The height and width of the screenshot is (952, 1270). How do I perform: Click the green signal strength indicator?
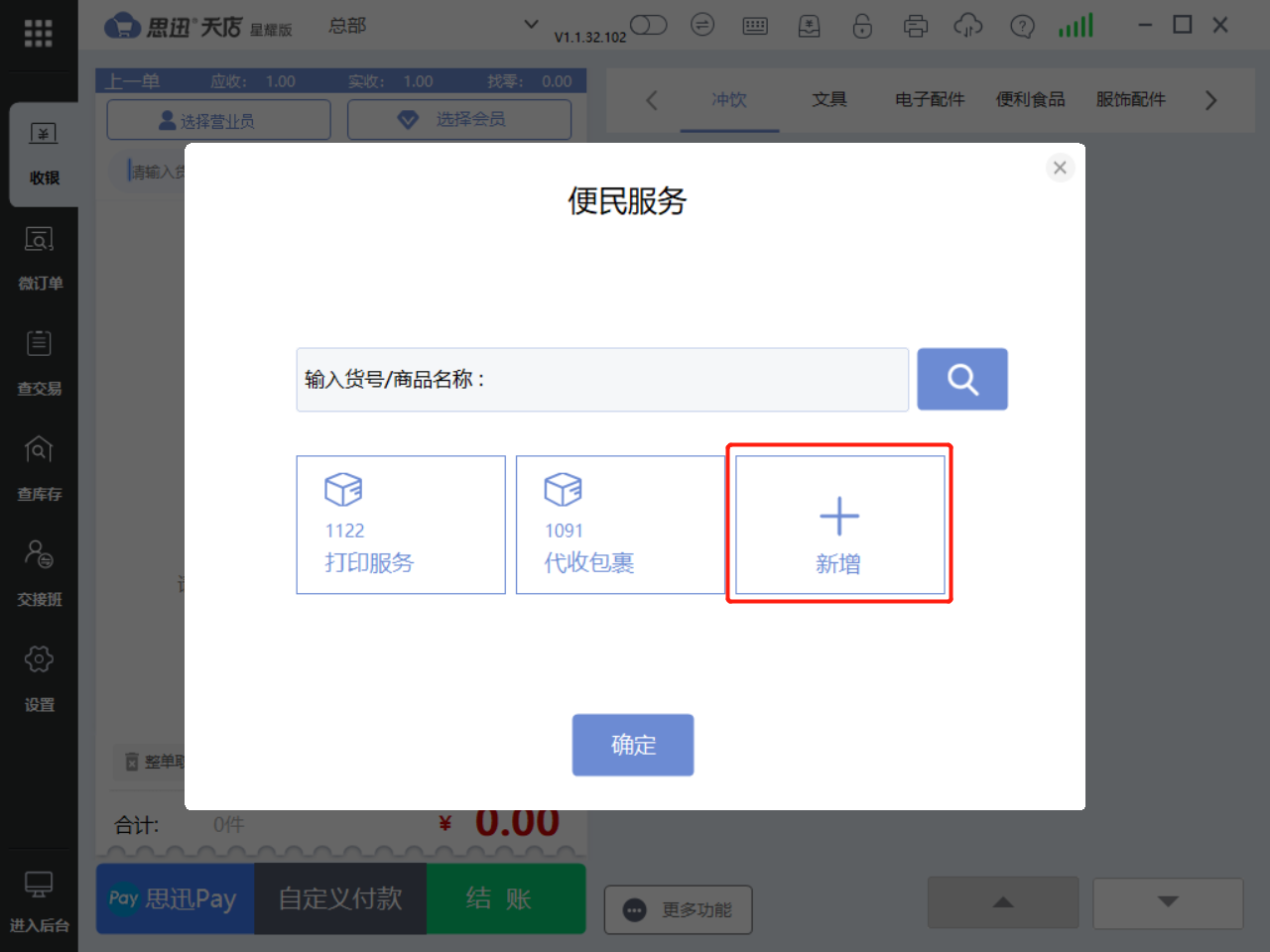click(x=1076, y=26)
